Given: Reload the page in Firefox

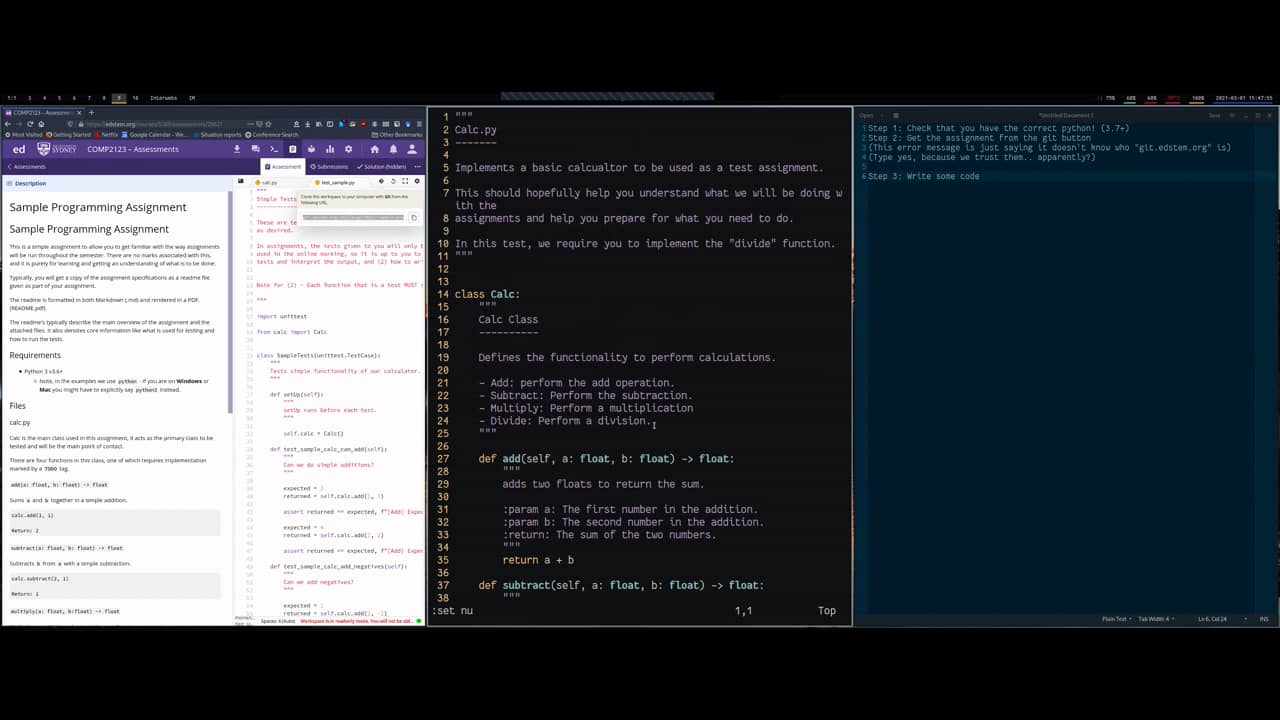Looking at the screenshot, I should [x=30, y=123].
